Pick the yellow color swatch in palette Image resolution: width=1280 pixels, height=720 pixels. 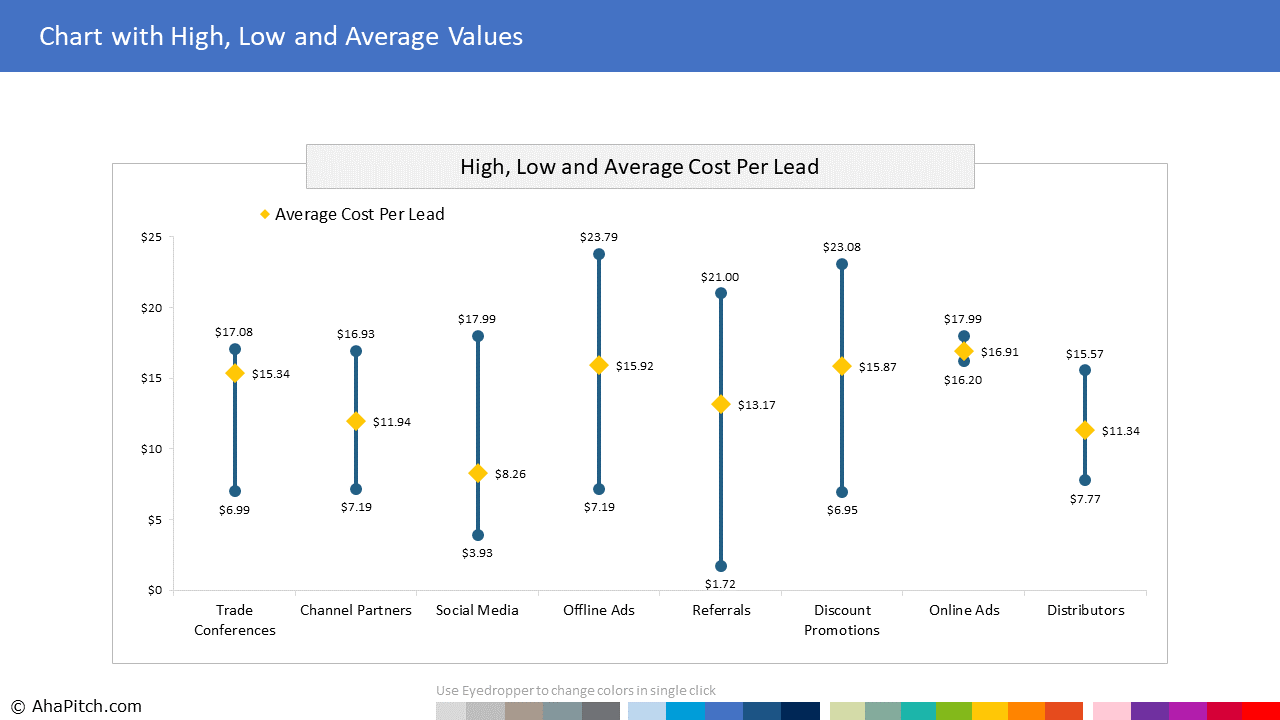[990, 711]
